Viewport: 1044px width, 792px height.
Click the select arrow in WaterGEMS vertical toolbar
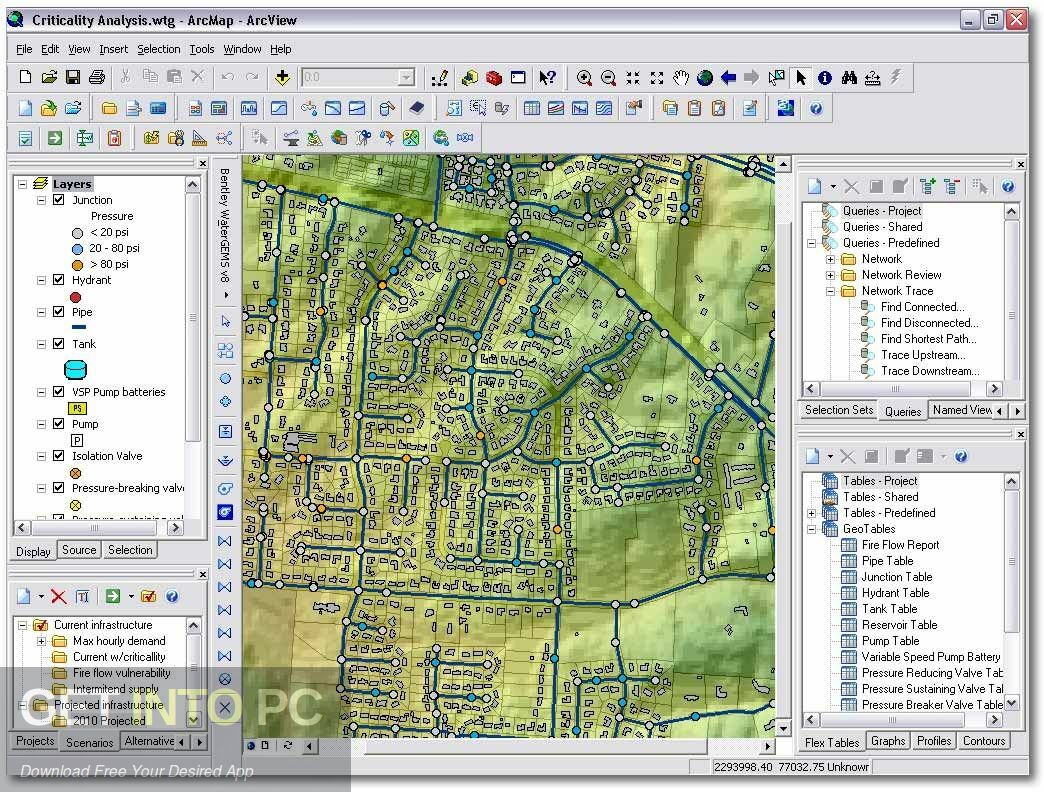[225, 321]
